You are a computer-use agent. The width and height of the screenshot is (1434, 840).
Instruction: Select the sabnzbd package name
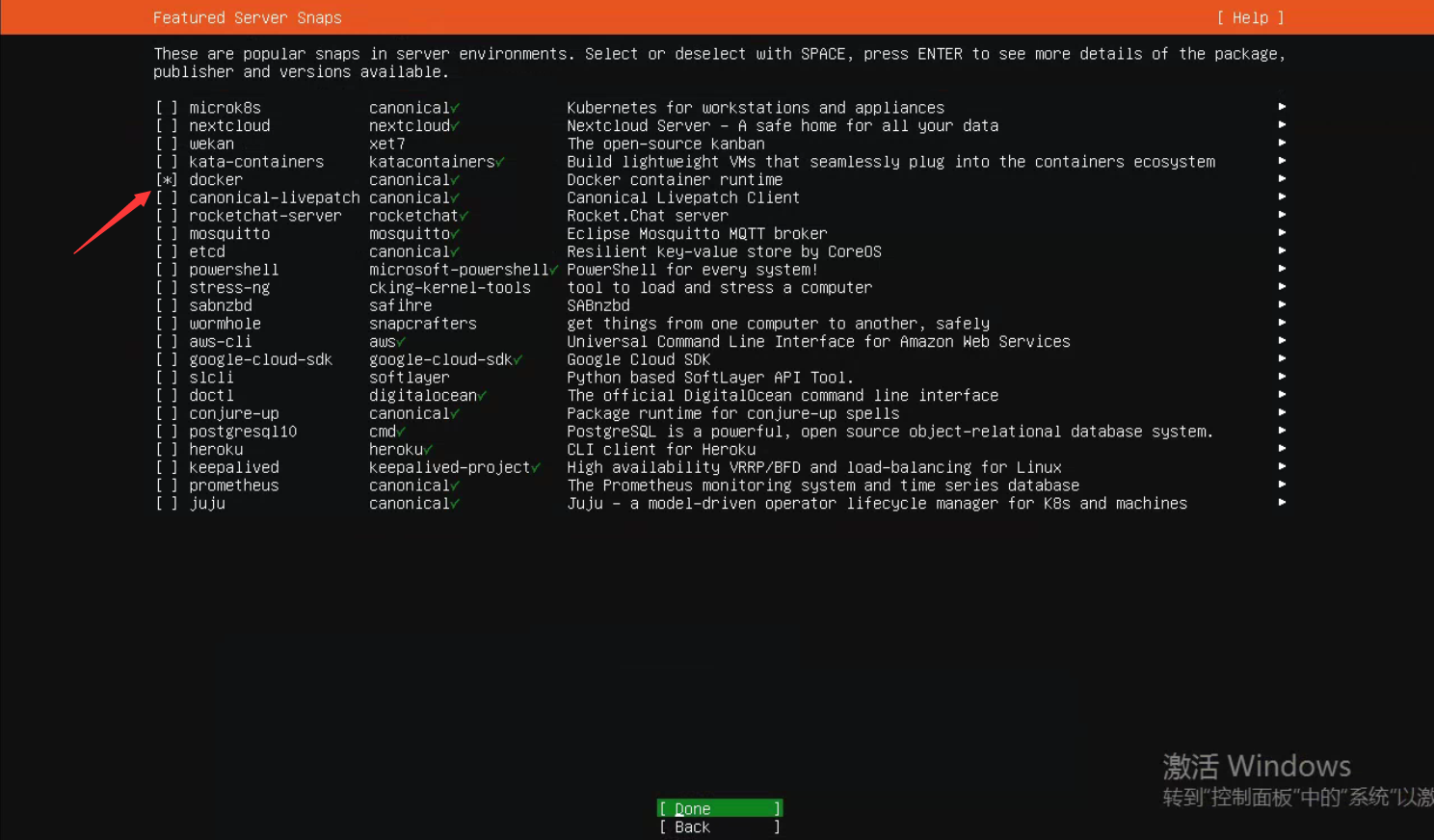(x=221, y=306)
